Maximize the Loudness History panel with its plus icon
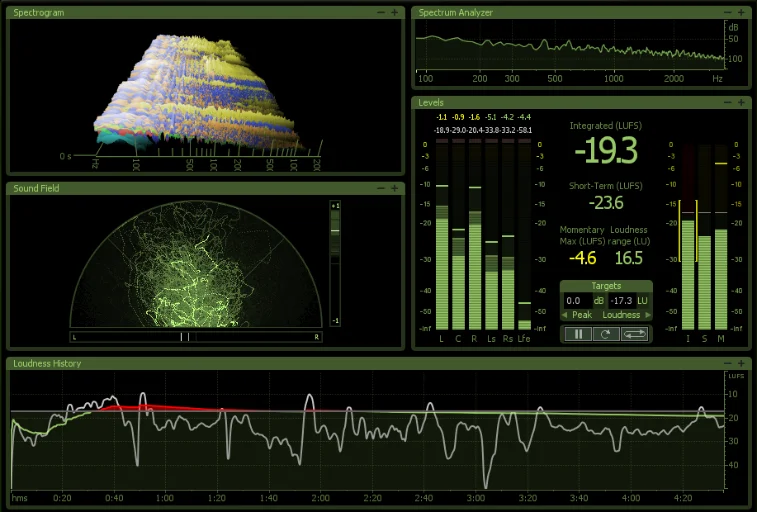Viewport: 757px width, 512px height. (x=741, y=363)
